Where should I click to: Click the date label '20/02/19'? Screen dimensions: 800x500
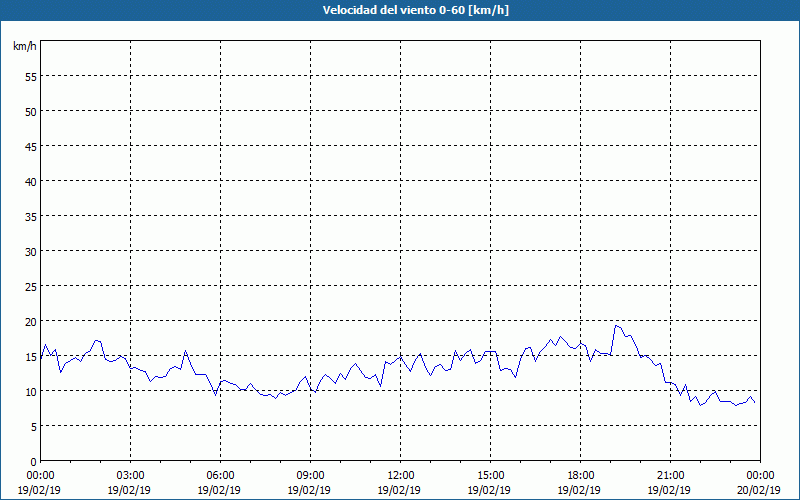coord(759,490)
